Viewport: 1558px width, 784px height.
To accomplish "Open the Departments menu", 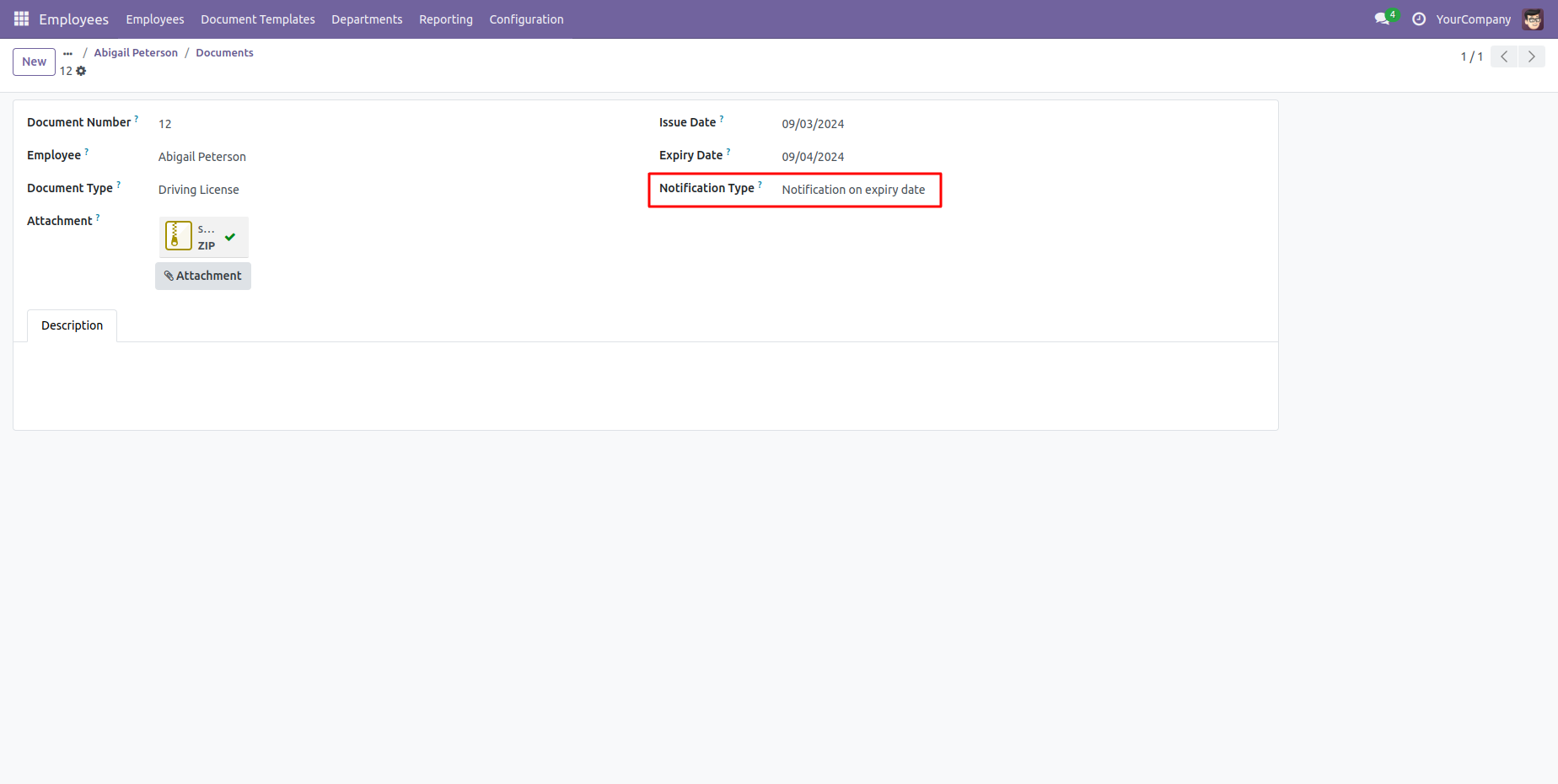I will (x=367, y=19).
